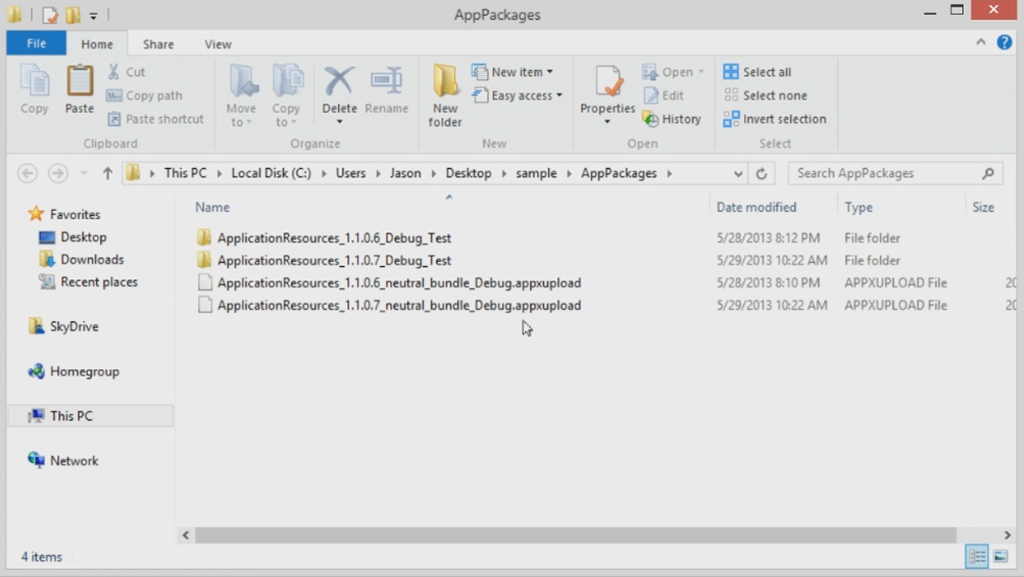1024x577 pixels.
Task: Create a New folder from ribbon
Action: [x=445, y=96]
